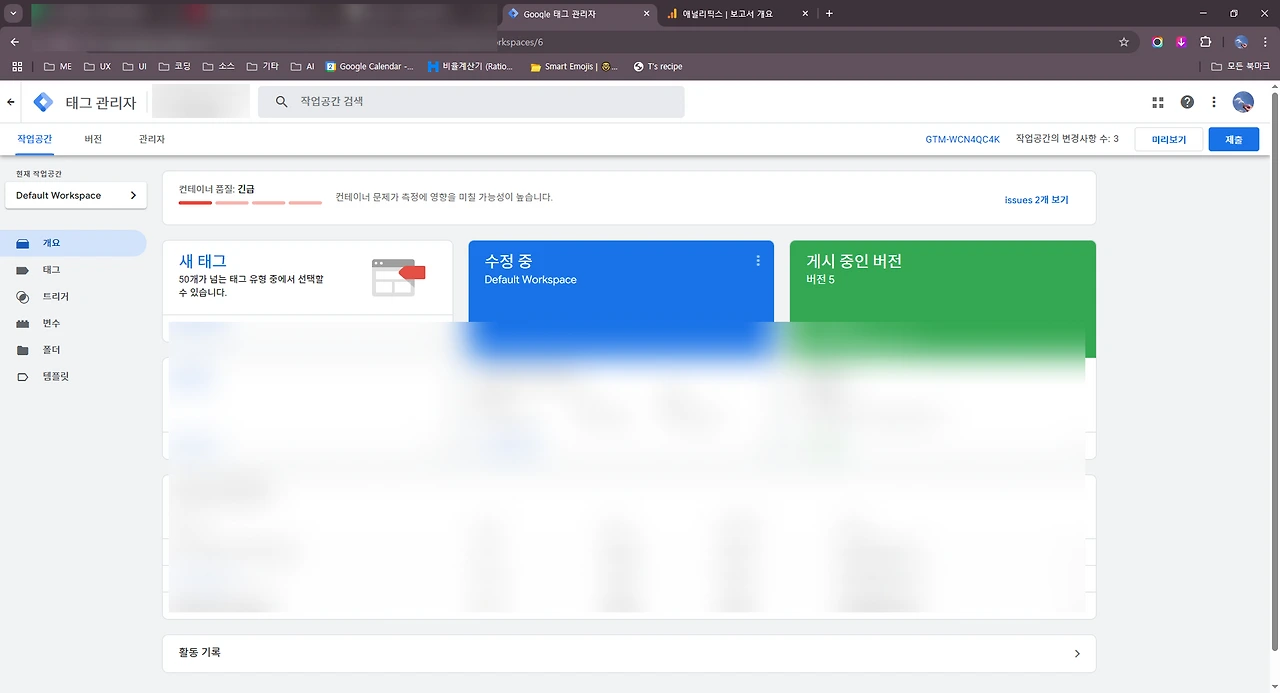Switch to the 관리자 tab
Screen dimensions: 1280x693
pyautogui.click(x=150, y=139)
